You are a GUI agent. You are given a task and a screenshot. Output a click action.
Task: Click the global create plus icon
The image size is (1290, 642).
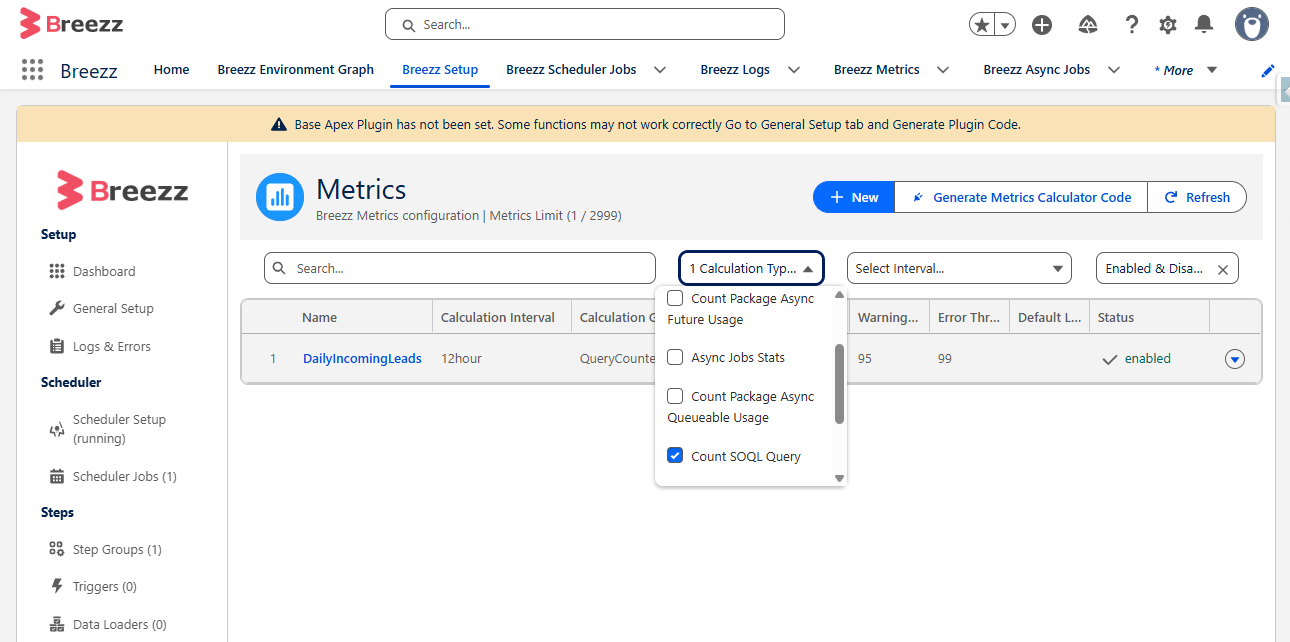(1042, 25)
